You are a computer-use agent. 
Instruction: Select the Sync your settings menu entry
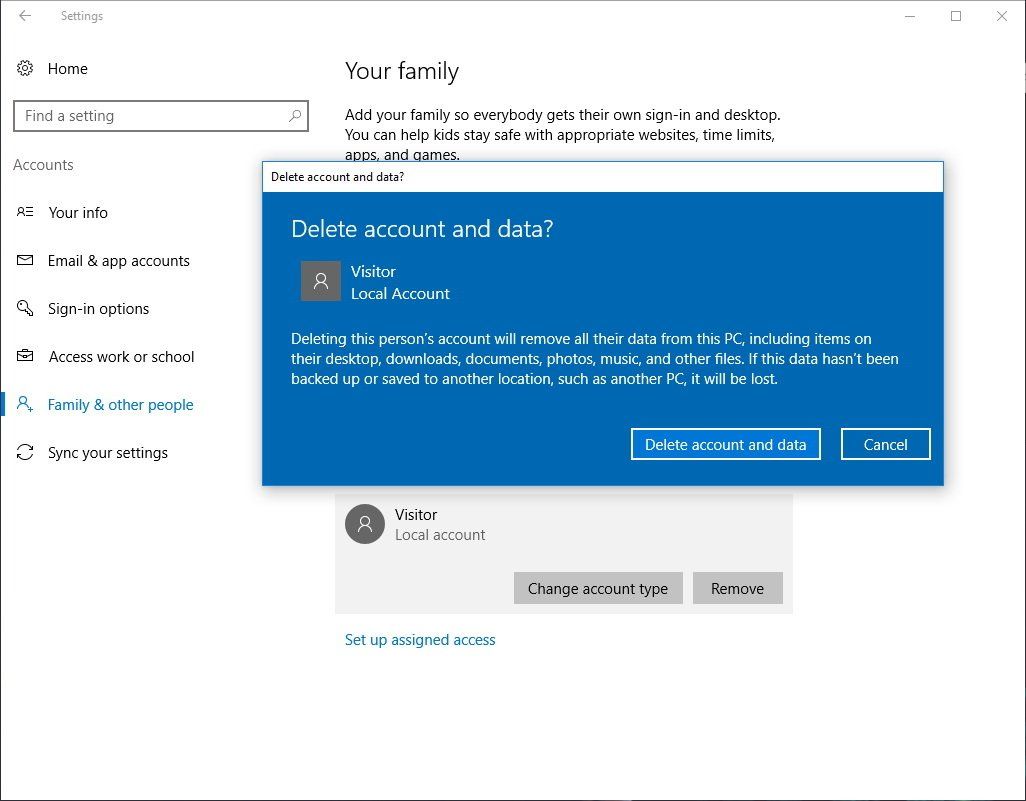tap(108, 452)
